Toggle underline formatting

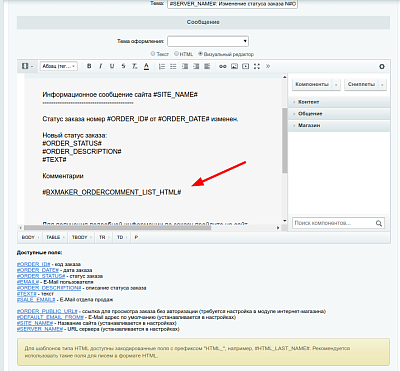[112, 66]
